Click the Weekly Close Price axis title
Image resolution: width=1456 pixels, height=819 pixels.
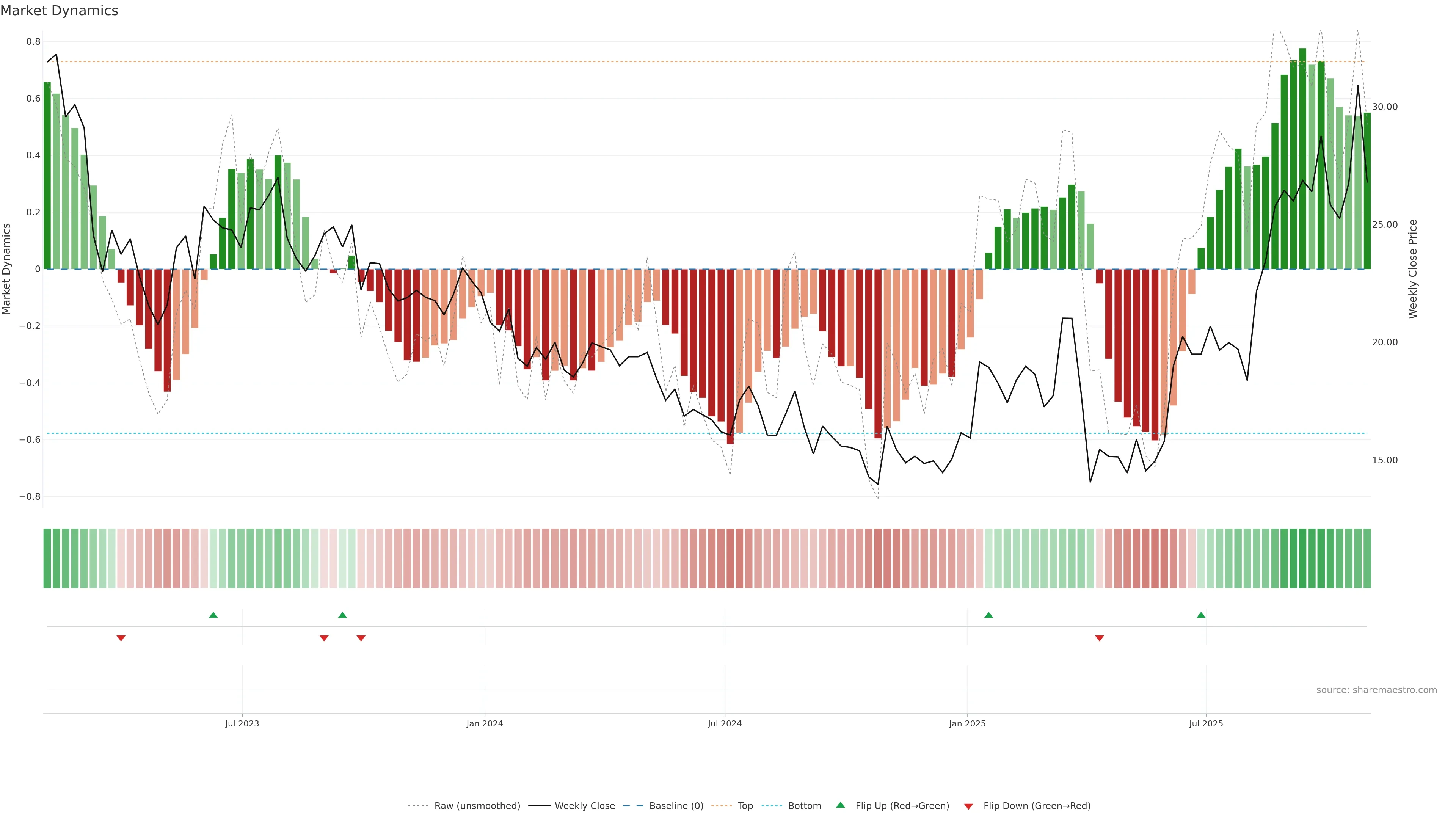point(1413,269)
